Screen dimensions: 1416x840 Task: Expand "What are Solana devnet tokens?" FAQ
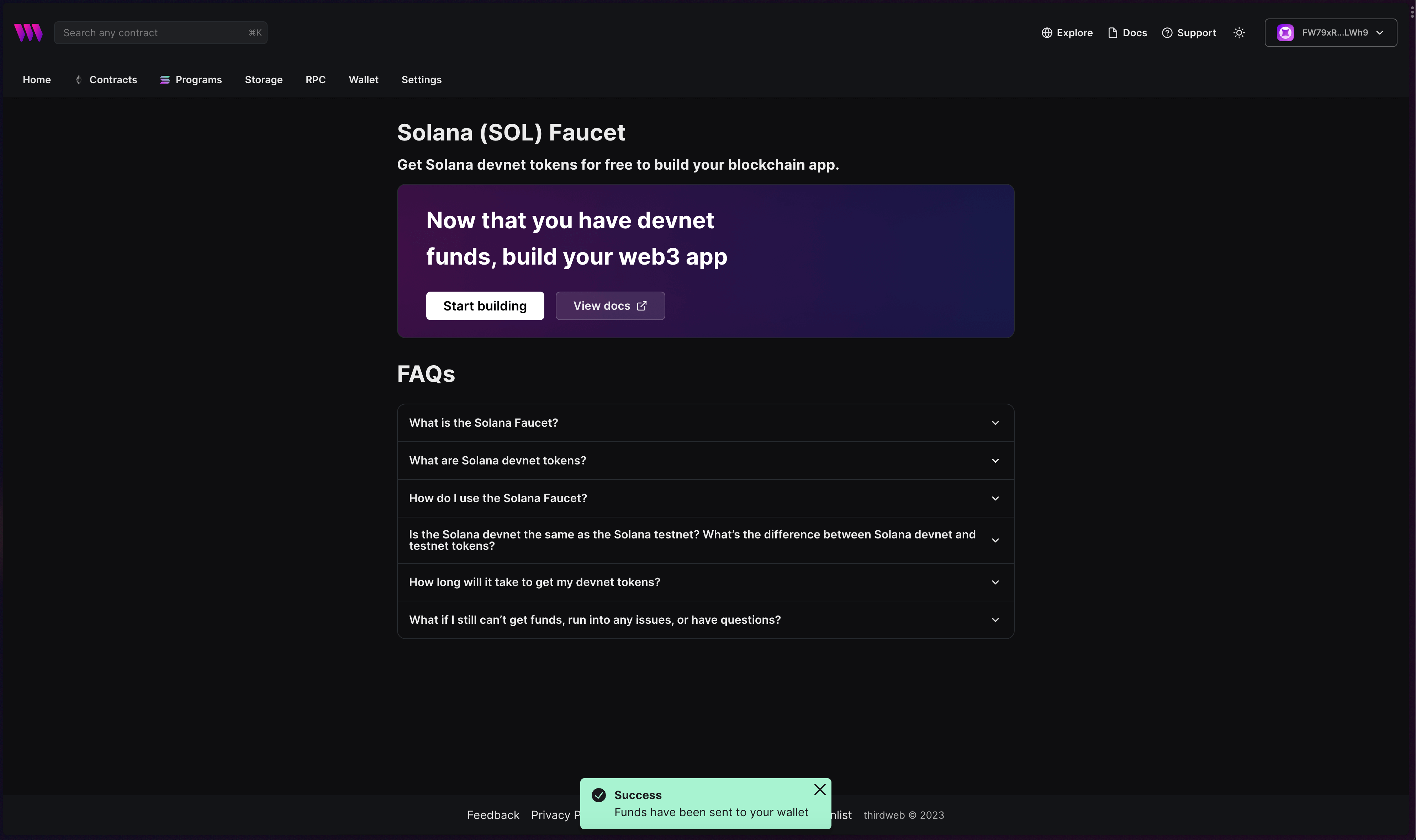click(706, 461)
